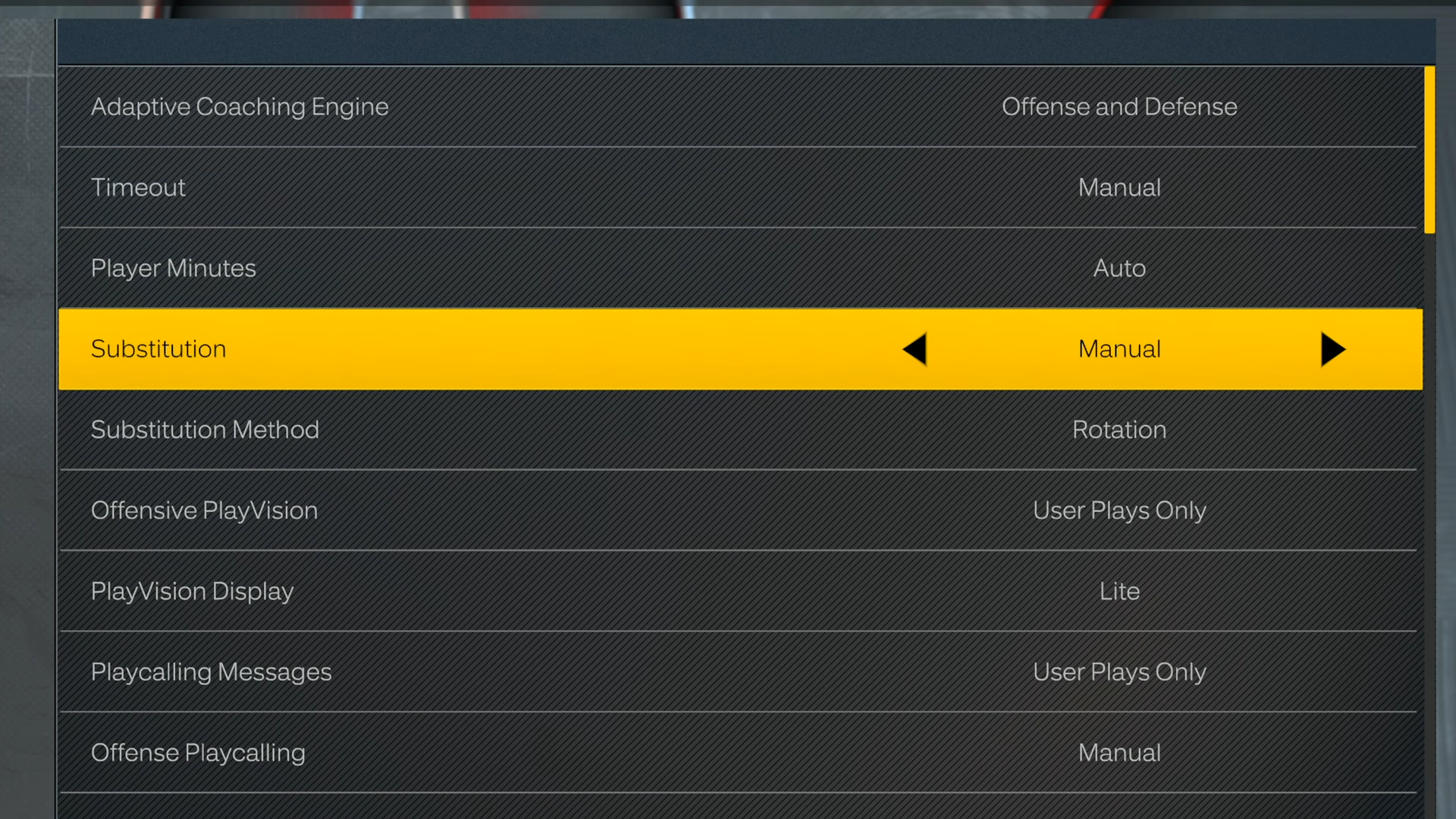1456x819 pixels.
Task: Choose the Player Minutes option
Action: pos(738,268)
